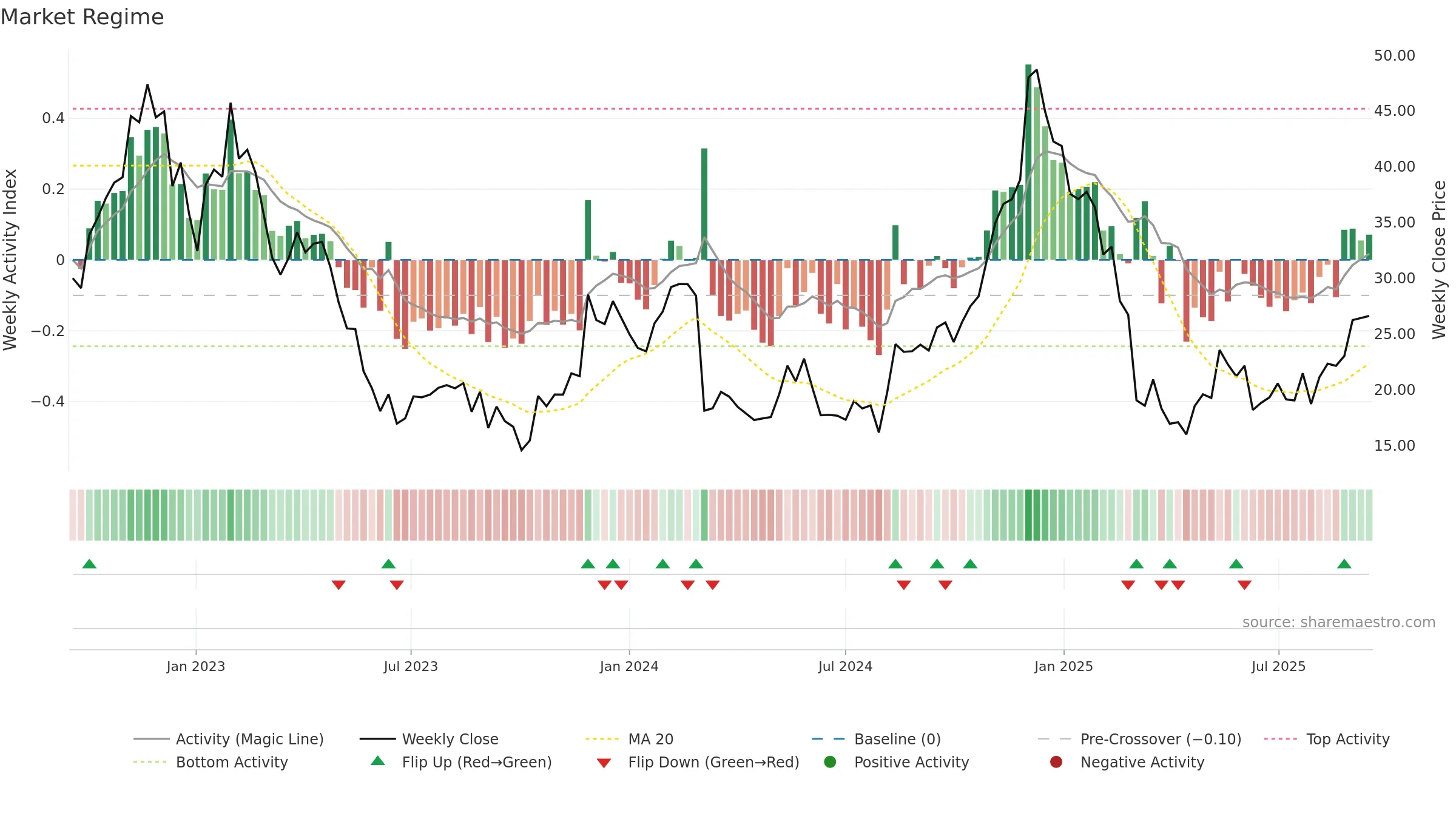The height and width of the screenshot is (819, 1456).
Task: Click the Positive Activity green circle legend icon
Action: point(831,762)
